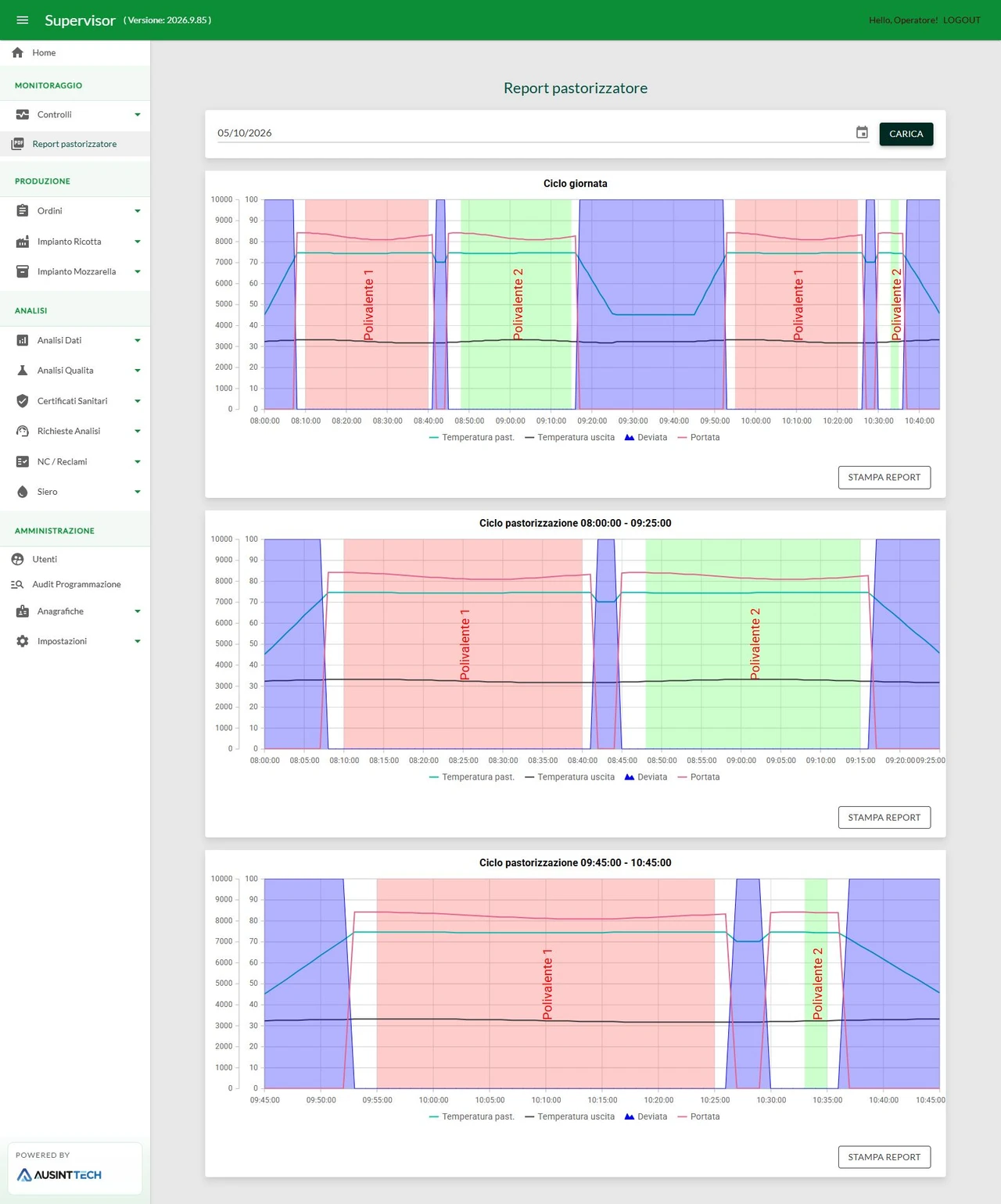Expand the Controlli dropdown arrow

138,115
